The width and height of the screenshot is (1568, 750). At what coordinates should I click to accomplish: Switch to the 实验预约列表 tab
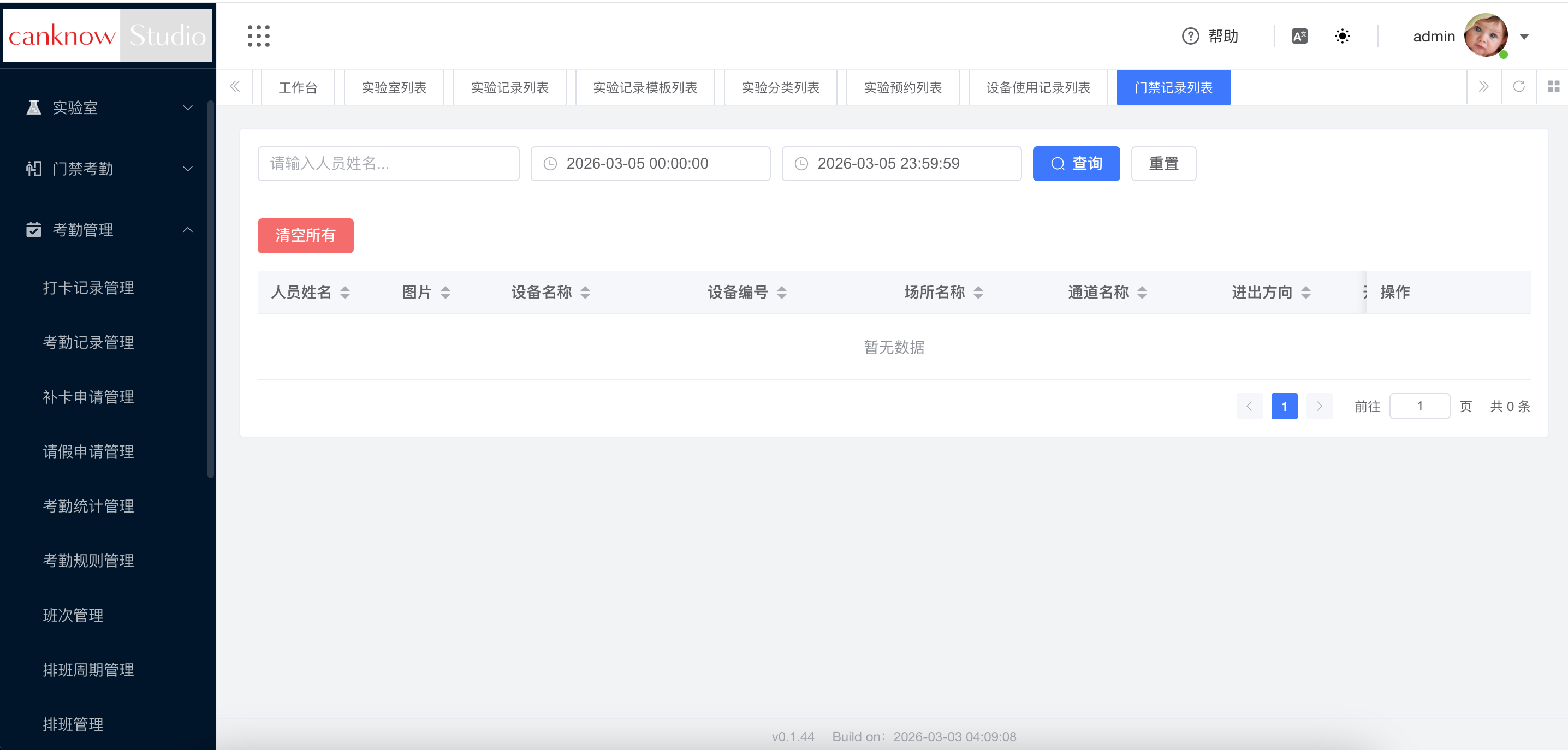902,88
